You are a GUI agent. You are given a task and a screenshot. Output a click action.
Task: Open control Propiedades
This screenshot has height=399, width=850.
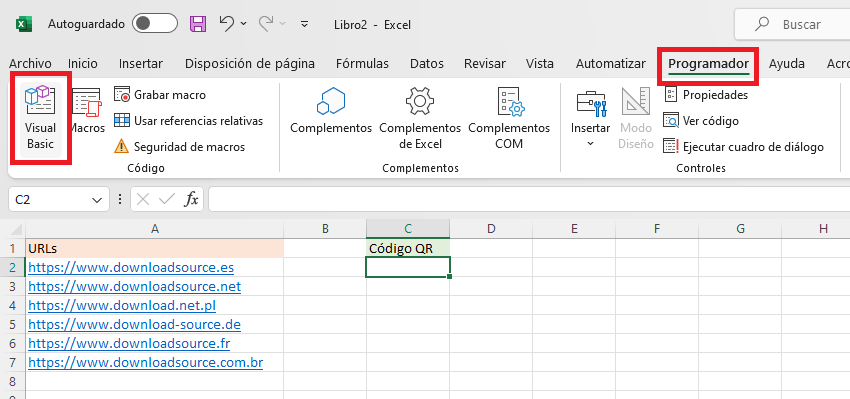coord(706,94)
